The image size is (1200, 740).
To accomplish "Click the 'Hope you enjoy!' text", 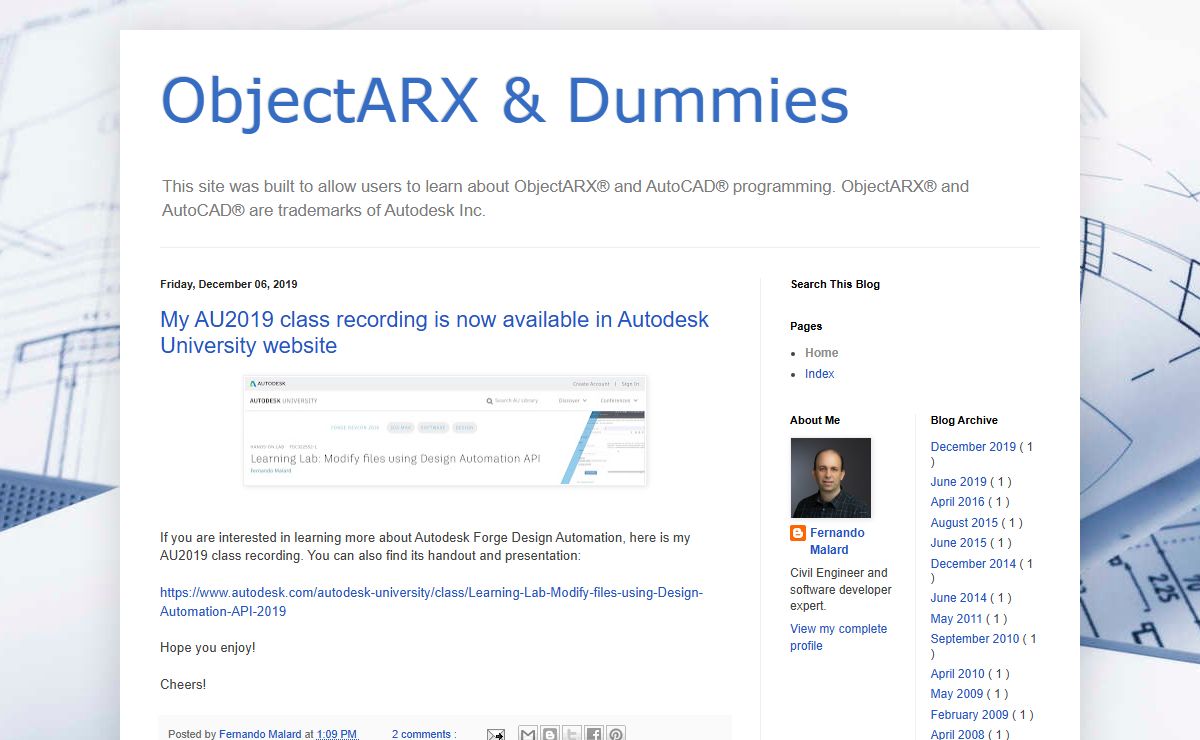I will (208, 648).
